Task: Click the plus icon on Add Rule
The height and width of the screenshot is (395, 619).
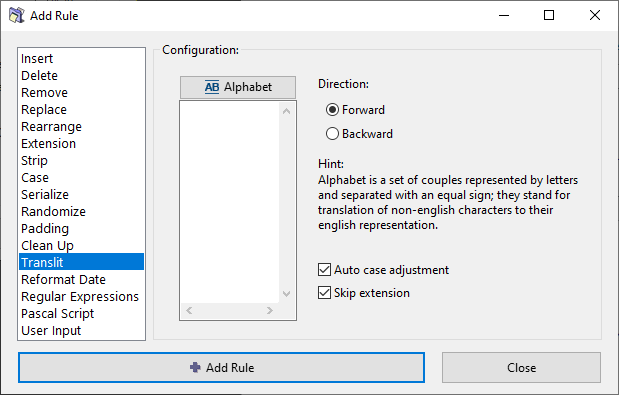Action: pyautogui.click(x=195, y=367)
